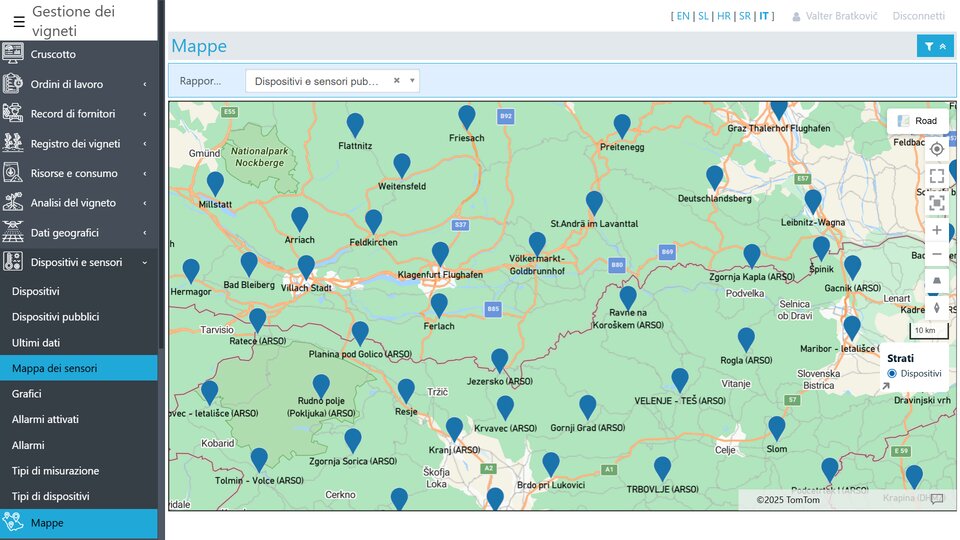960x540 pixels.
Task: Clear the selected report in dropdown
Action: 396,81
